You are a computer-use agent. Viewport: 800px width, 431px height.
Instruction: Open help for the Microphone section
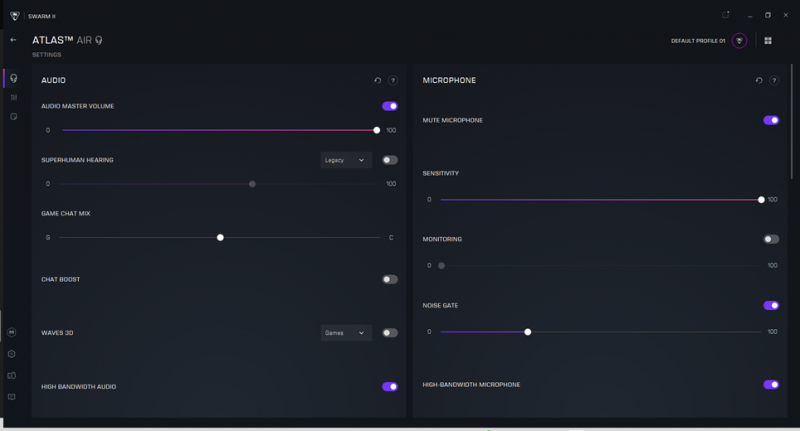774,80
